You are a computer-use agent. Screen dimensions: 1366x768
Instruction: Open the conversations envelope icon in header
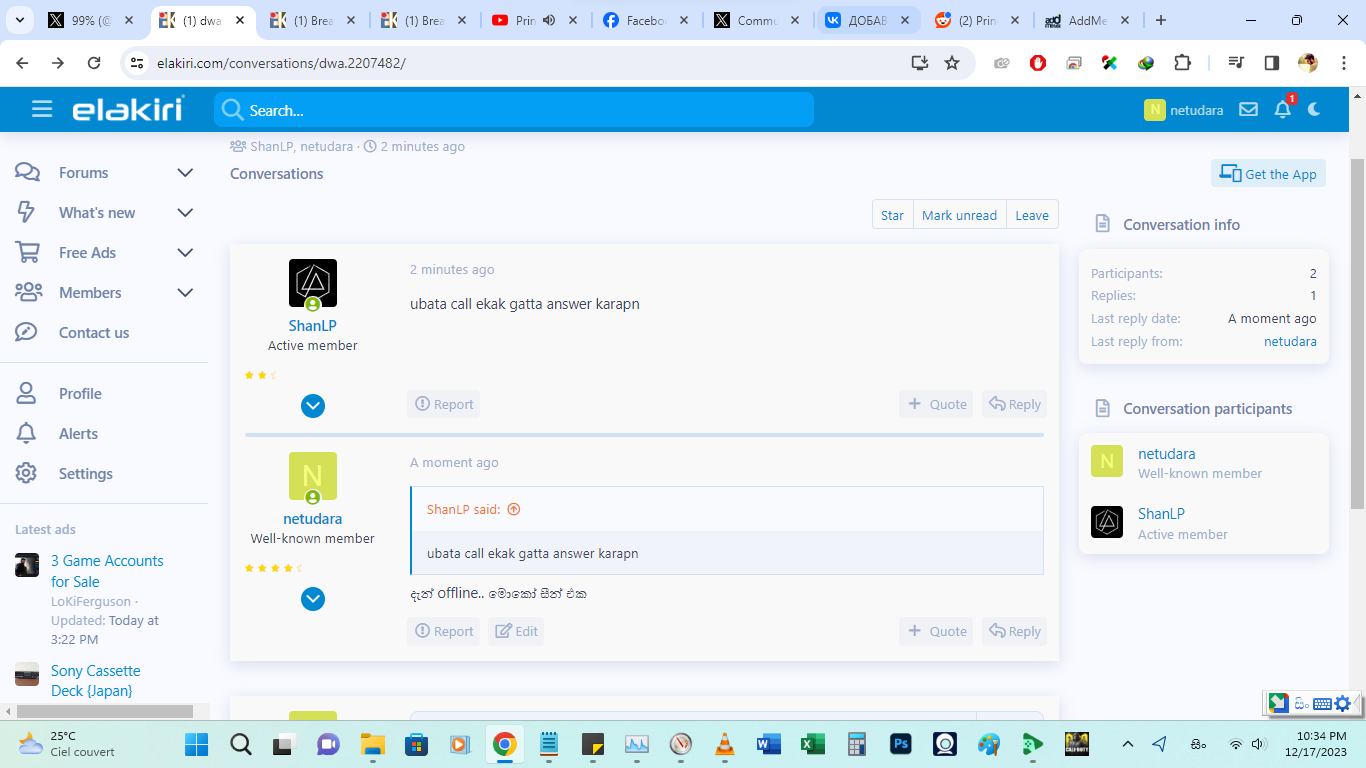point(1248,110)
